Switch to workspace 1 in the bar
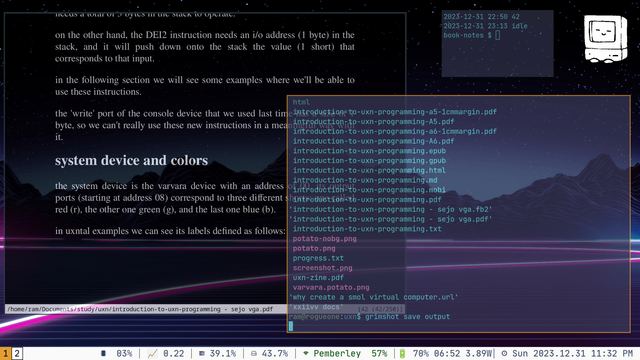Screen dimensions: 640x360 [5, 353]
